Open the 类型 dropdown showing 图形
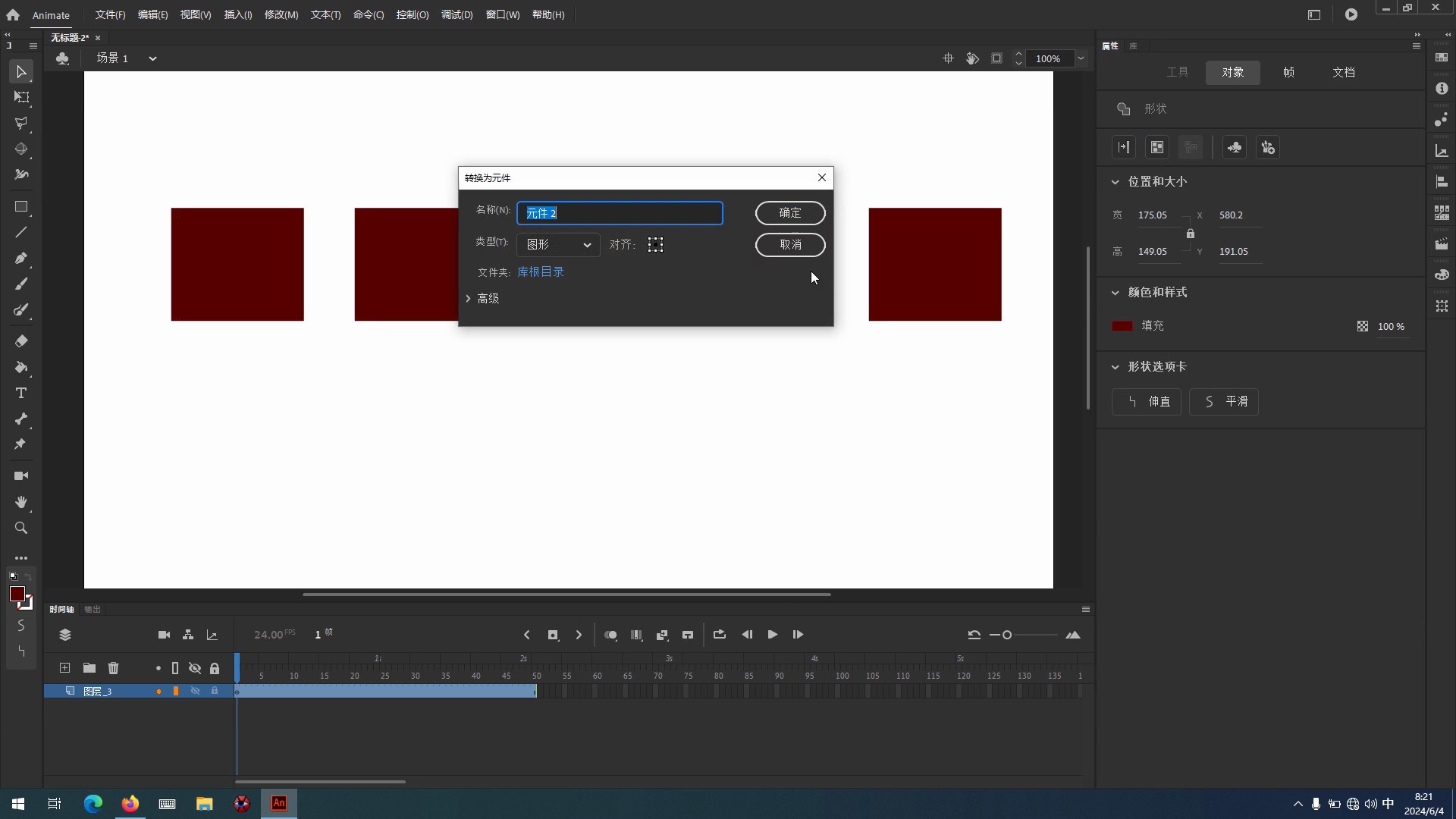1456x819 pixels. tap(558, 244)
